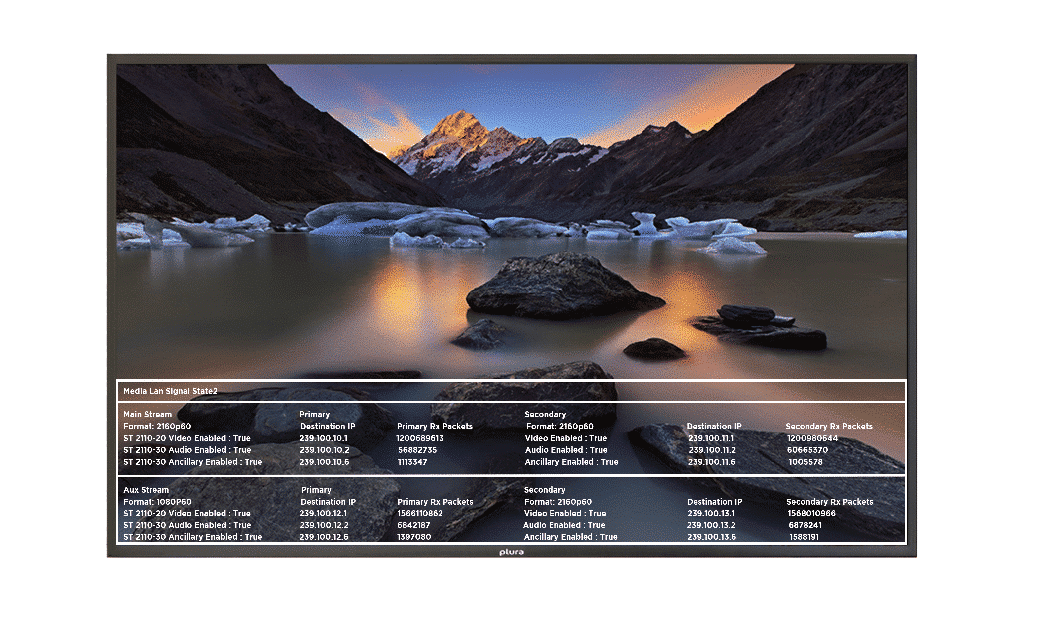This screenshot has height=621, width=1042.
Task: Click the plura logo on the monitor bezel
Action: coord(511,552)
